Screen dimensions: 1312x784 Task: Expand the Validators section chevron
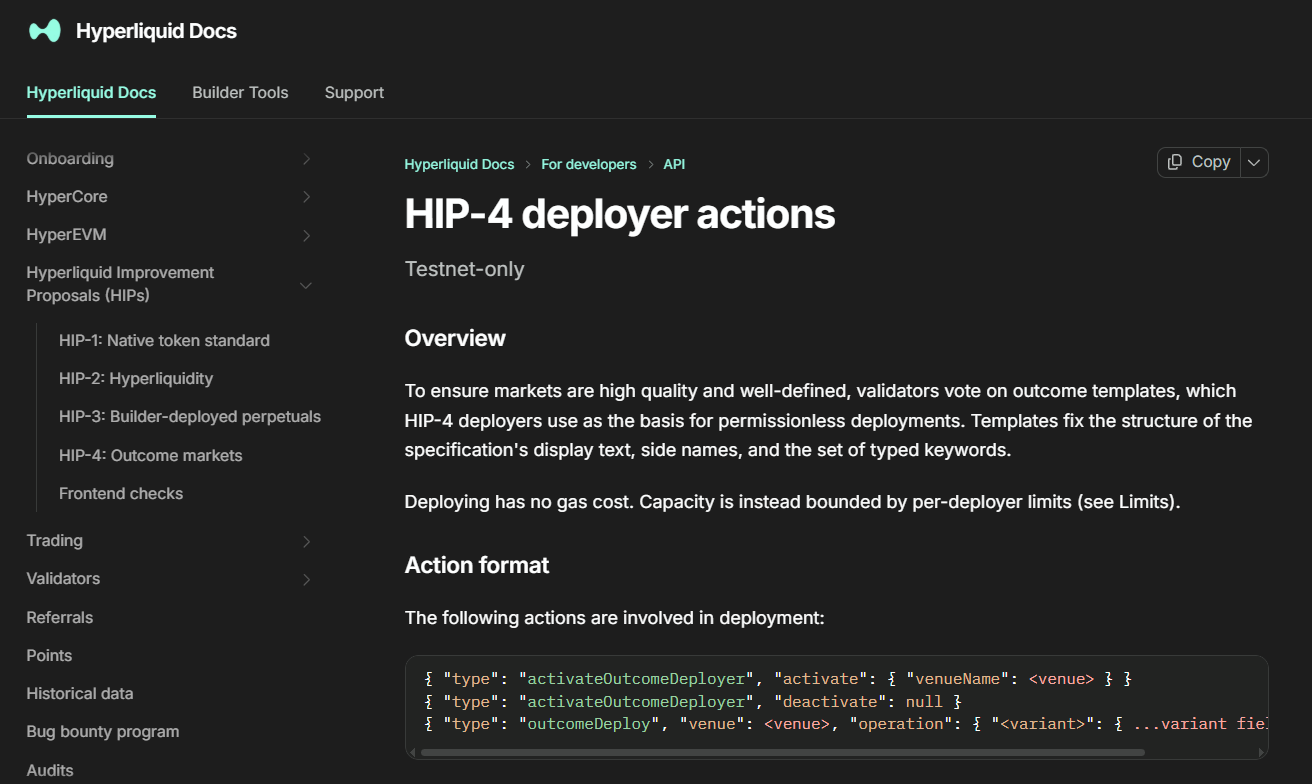pyautogui.click(x=306, y=579)
